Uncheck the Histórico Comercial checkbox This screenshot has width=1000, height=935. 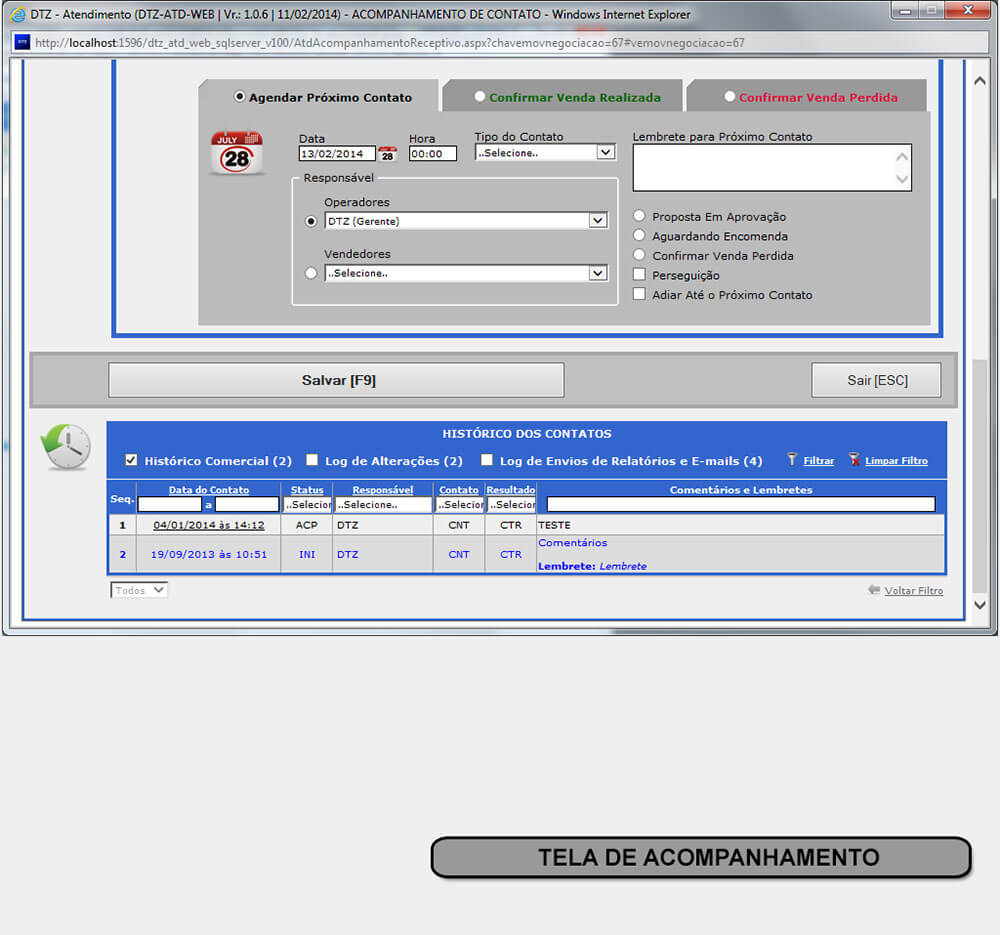[x=131, y=460]
